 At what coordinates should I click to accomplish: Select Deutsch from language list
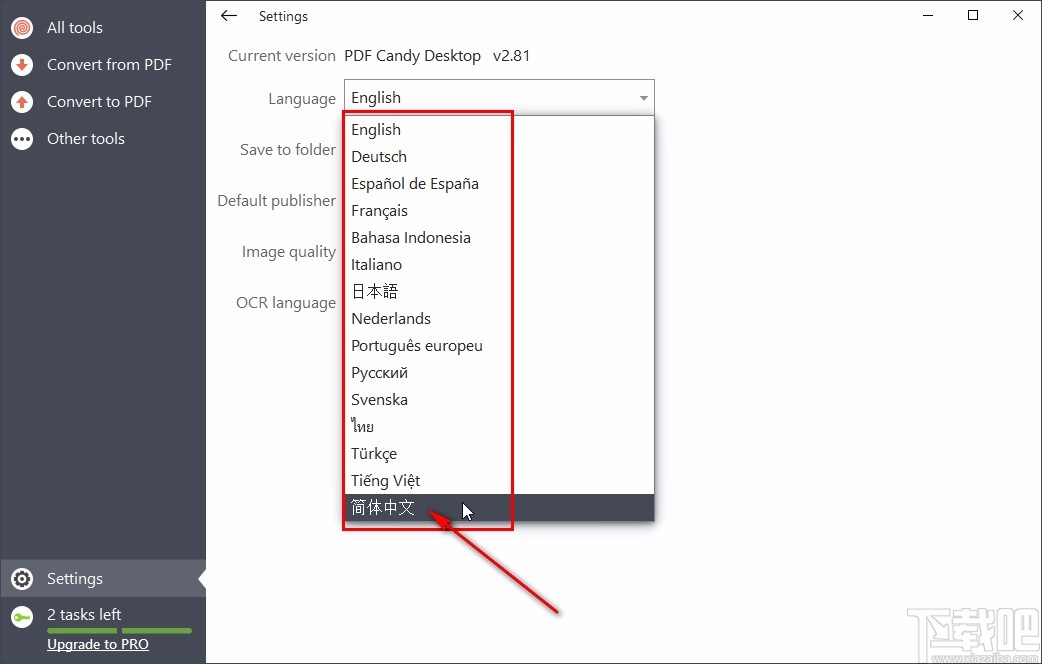(x=499, y=157)
